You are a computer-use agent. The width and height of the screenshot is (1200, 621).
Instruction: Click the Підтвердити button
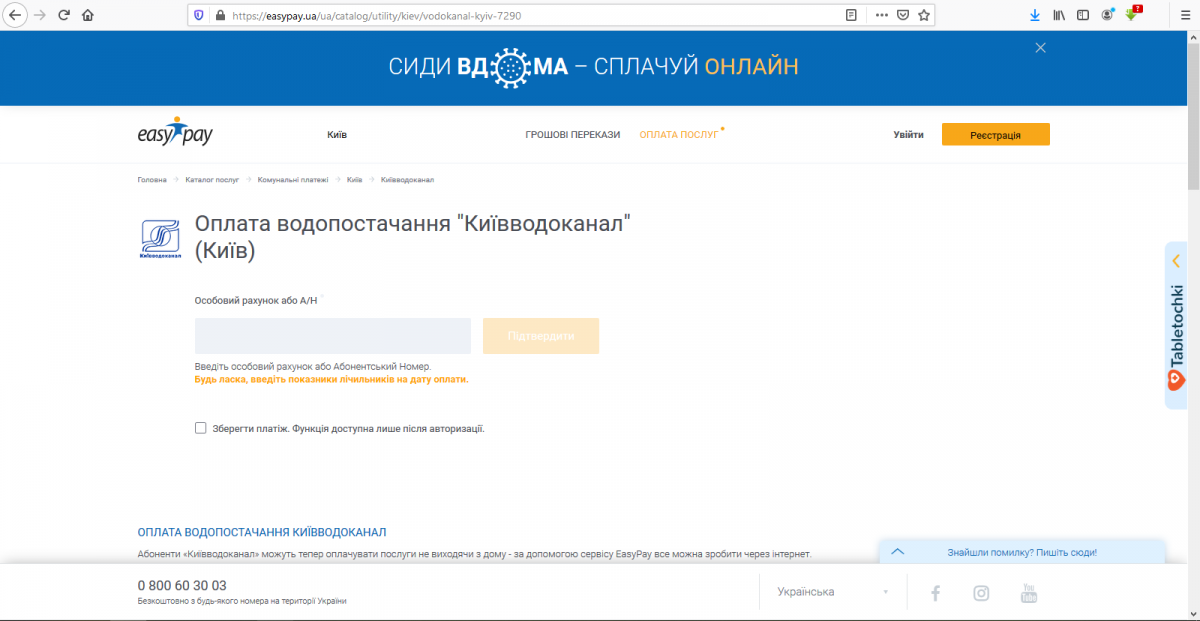point(541,336)
